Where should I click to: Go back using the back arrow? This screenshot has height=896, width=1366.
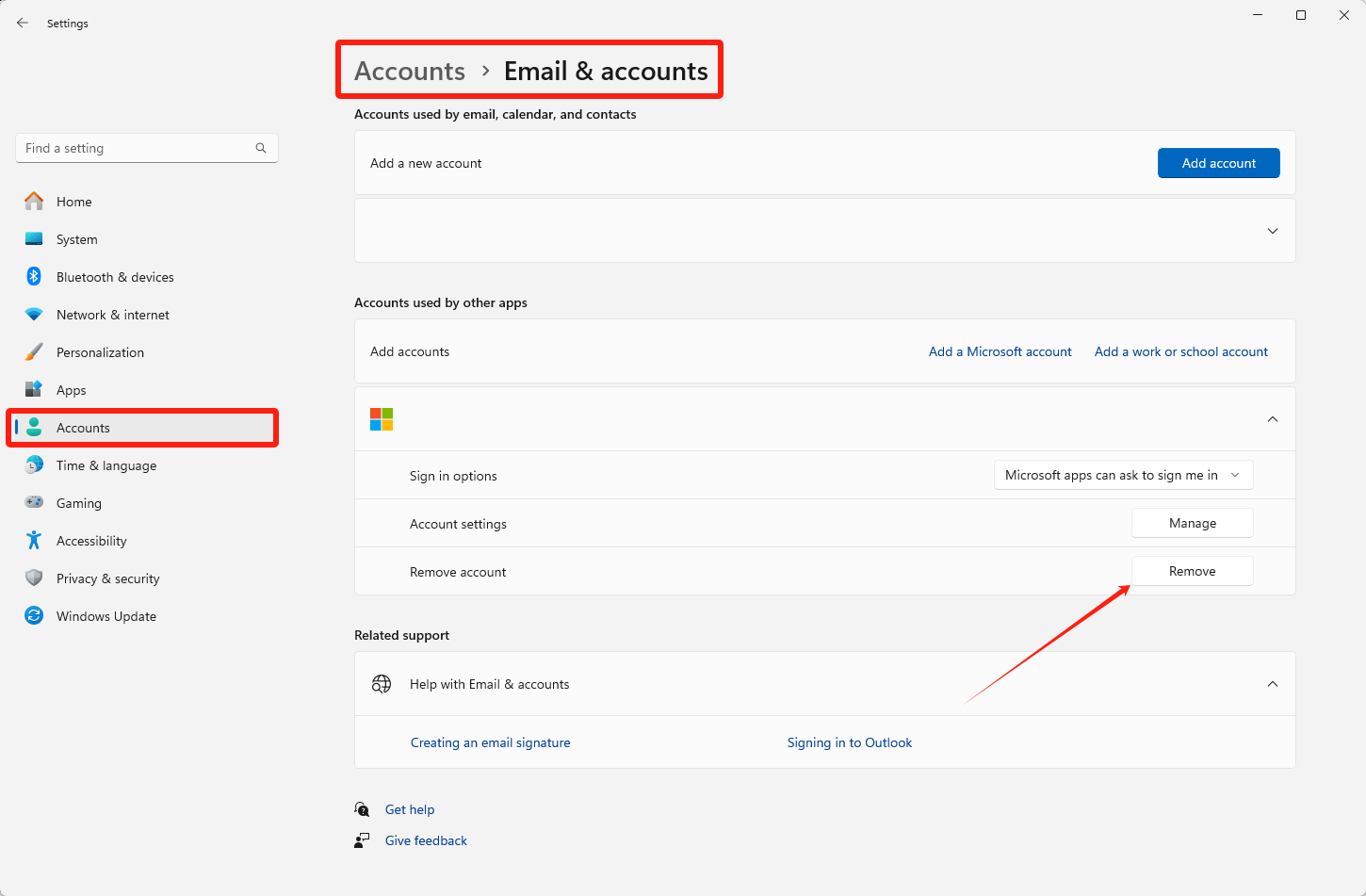click(x=23, y=23)
